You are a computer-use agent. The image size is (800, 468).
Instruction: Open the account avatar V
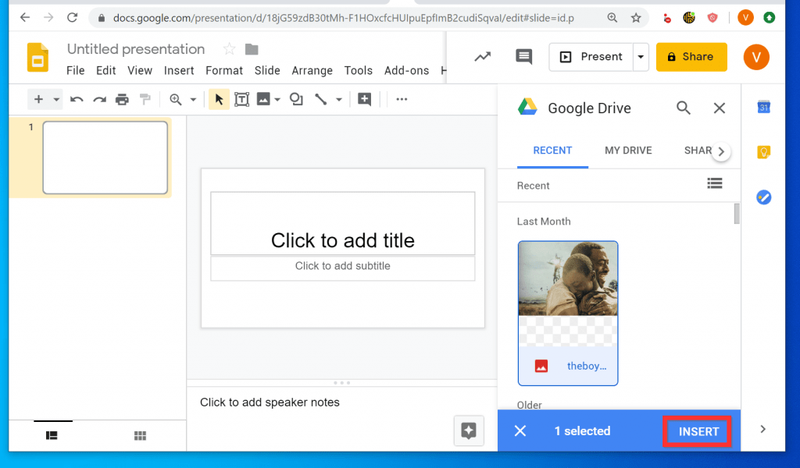click(x=756, y=57)
